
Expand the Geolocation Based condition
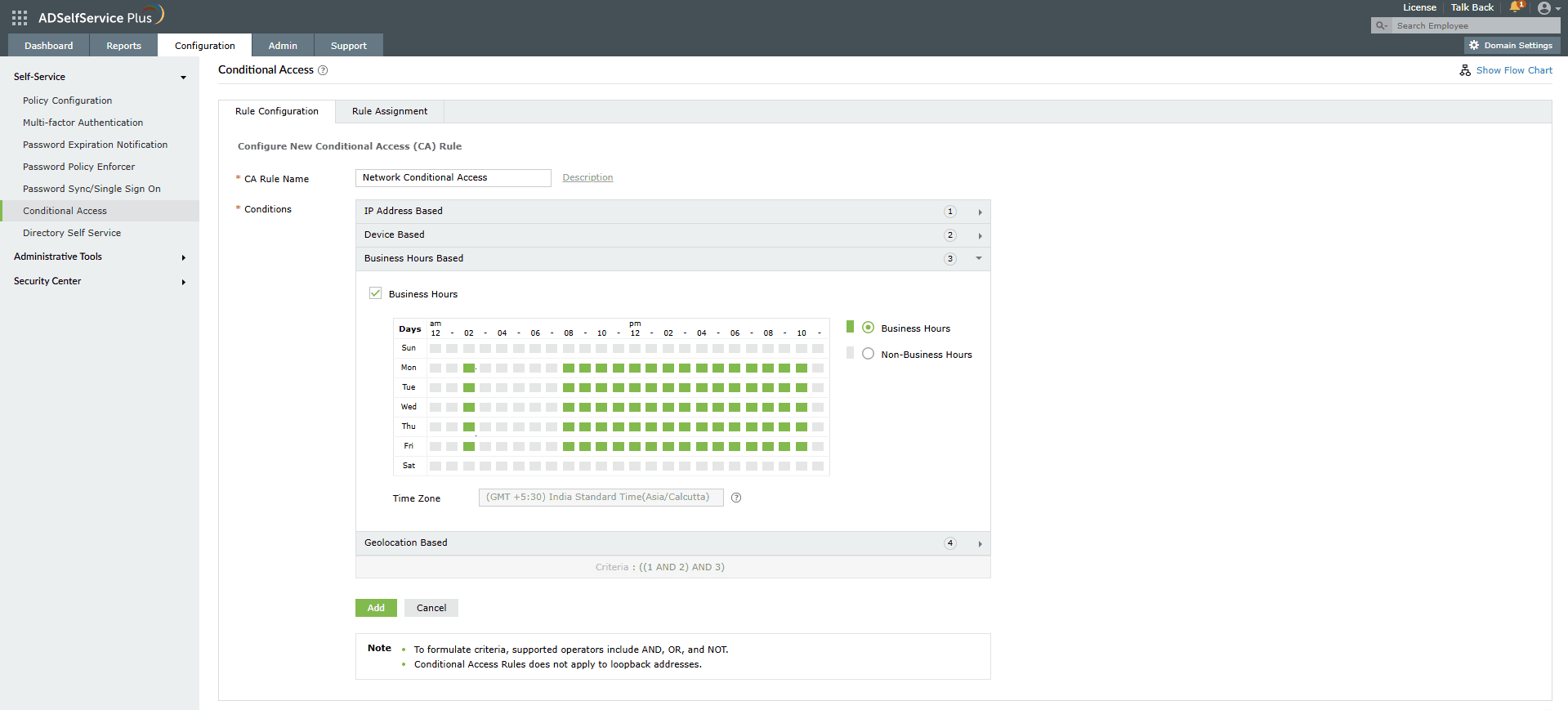click(x=980, y=543)
